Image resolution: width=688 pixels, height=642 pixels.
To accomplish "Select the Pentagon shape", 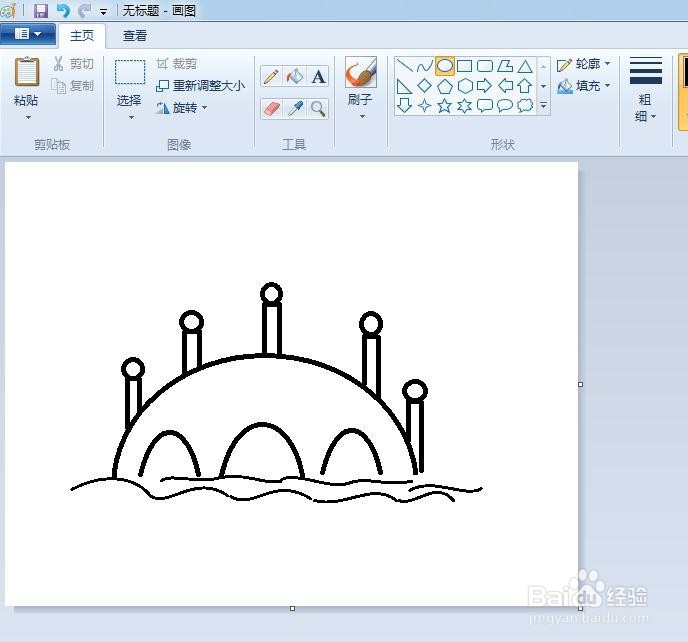I will click(x=444, y=86).
